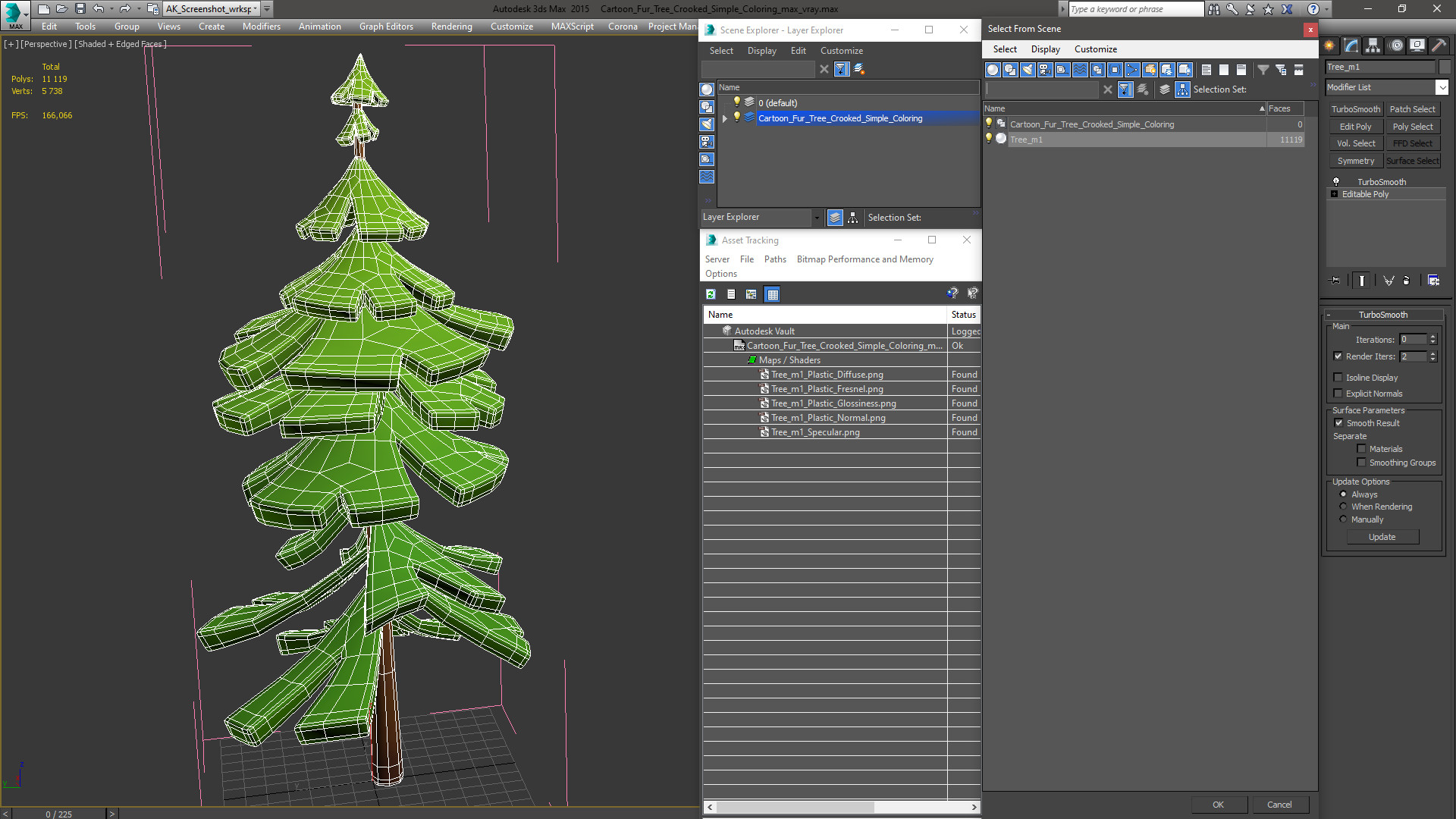
Task: Click the object color swatch beside Tree_m1 field
Action: point(1444,67)
